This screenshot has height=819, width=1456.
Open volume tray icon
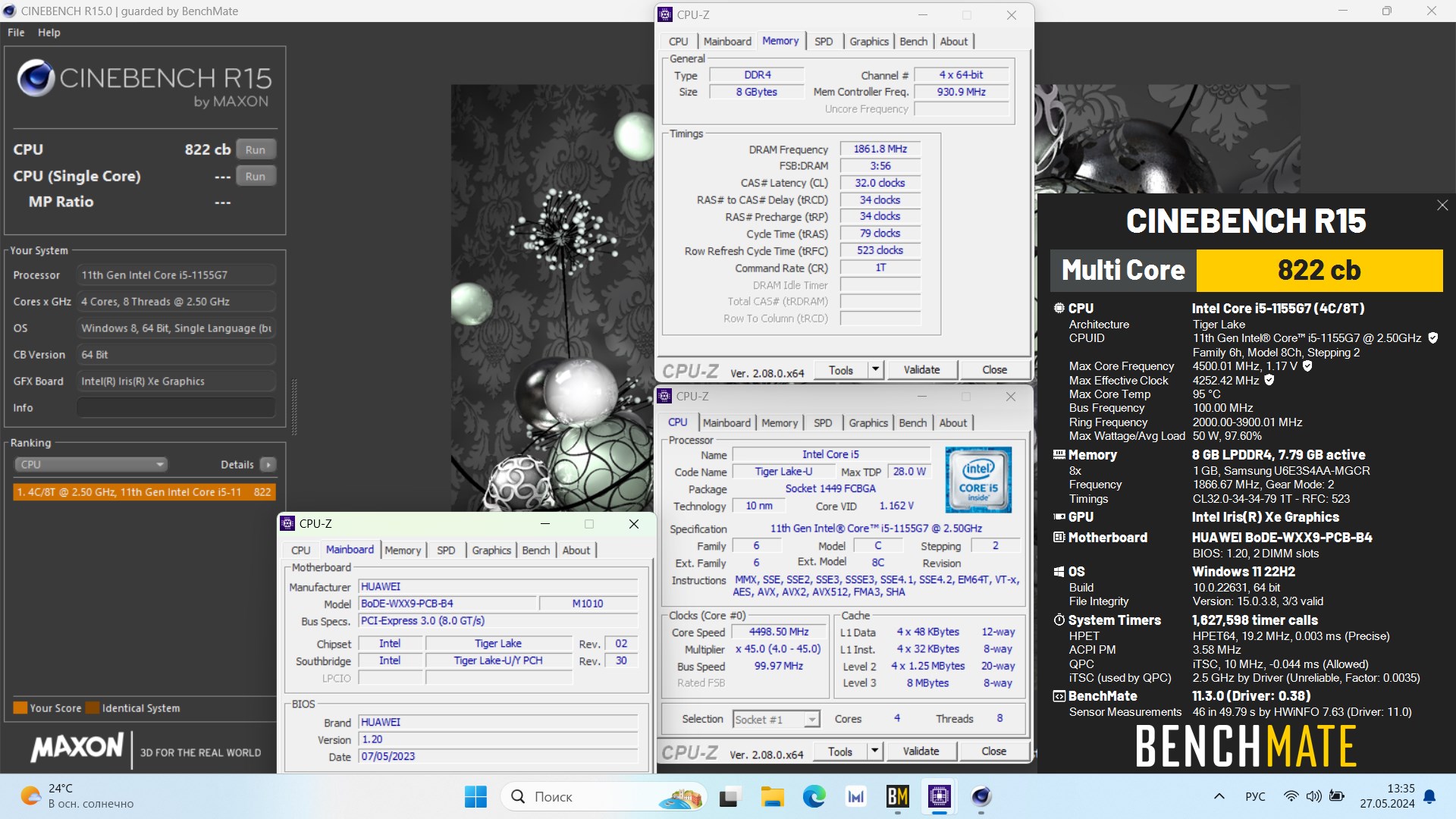coord(1314,796)
